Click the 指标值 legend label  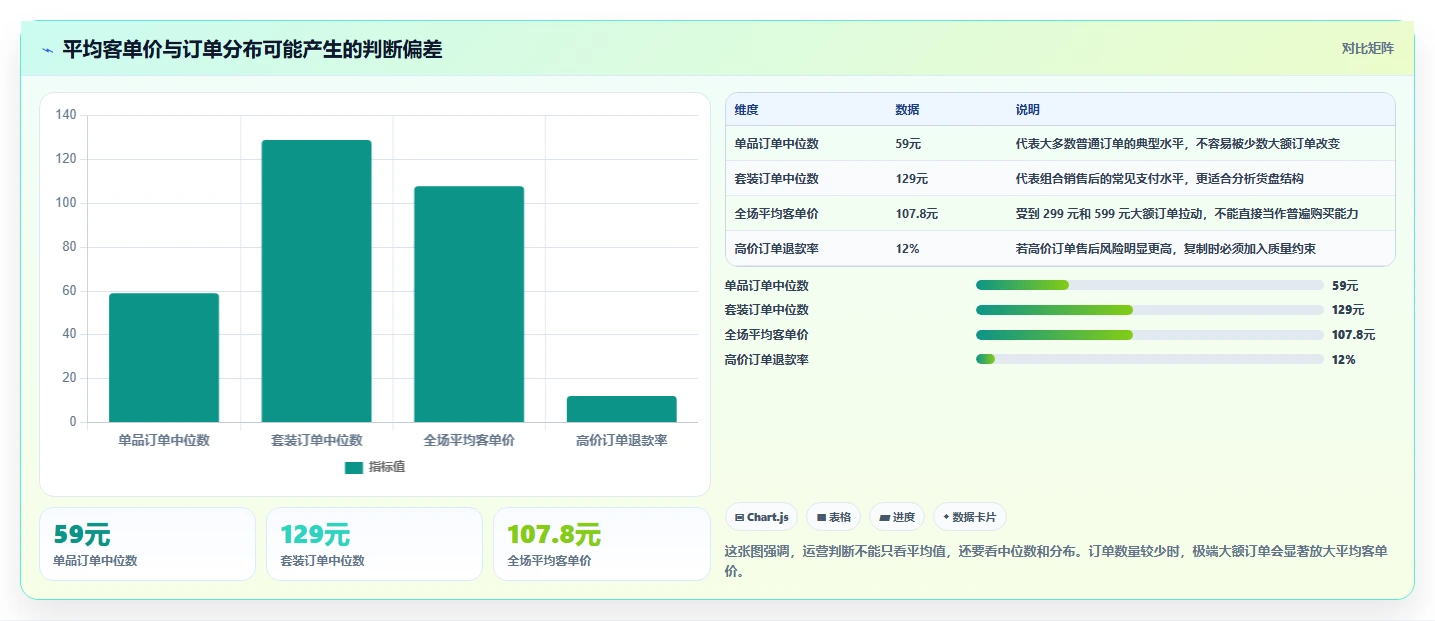click(387, 467)
